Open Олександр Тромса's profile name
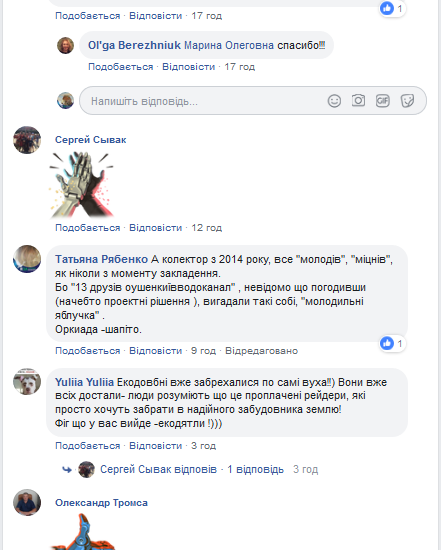The height and width of the screenshot is (550, 441). pyautogui.click(x=101, y=503)
